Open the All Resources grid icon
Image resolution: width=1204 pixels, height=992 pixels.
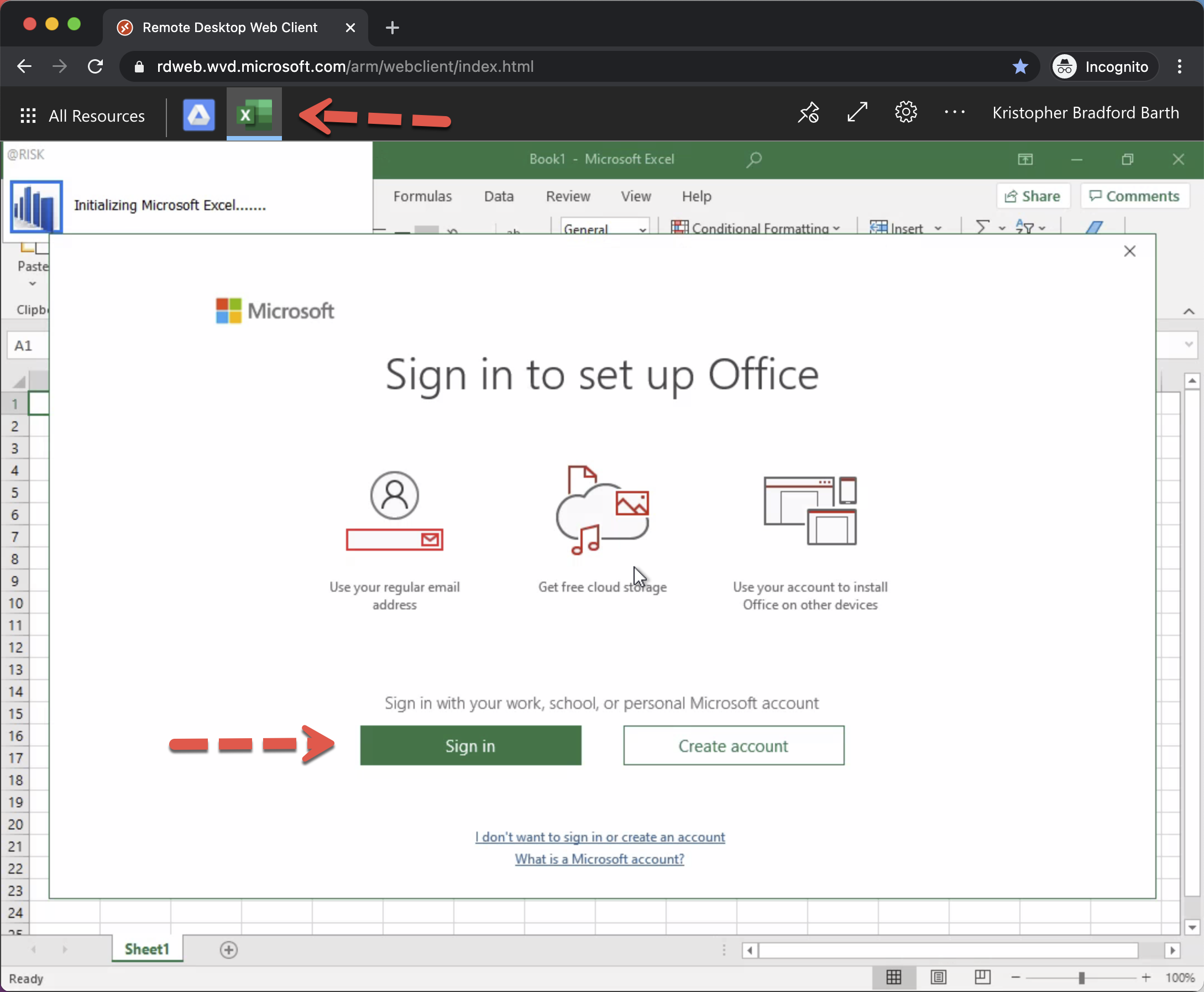tap(28, 116)
